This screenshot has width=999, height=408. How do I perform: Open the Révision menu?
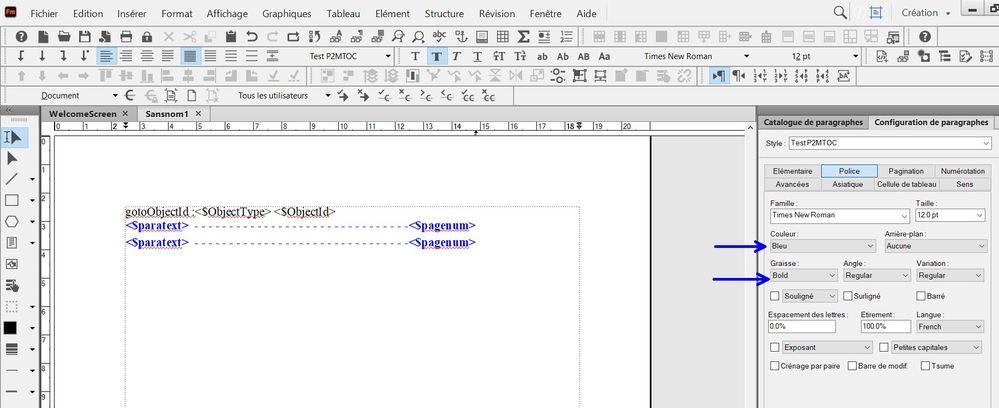pyautogui.click(x=497, y=13)
